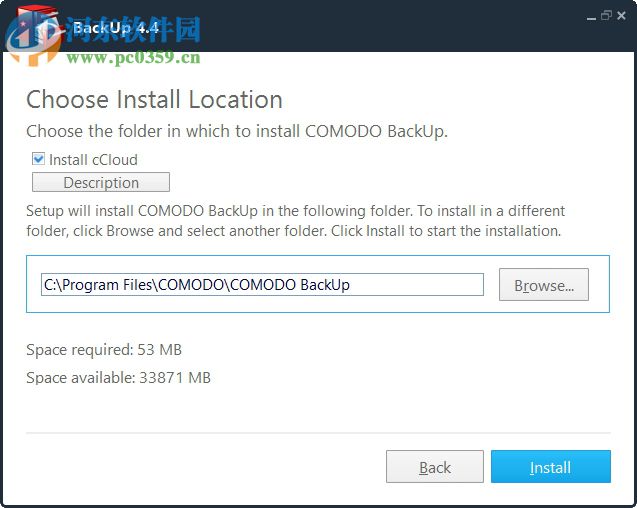This screenshot has width=637, height=508.
Task: Minimize the COMODO BackUp installer window
Action: coord(592,17)
